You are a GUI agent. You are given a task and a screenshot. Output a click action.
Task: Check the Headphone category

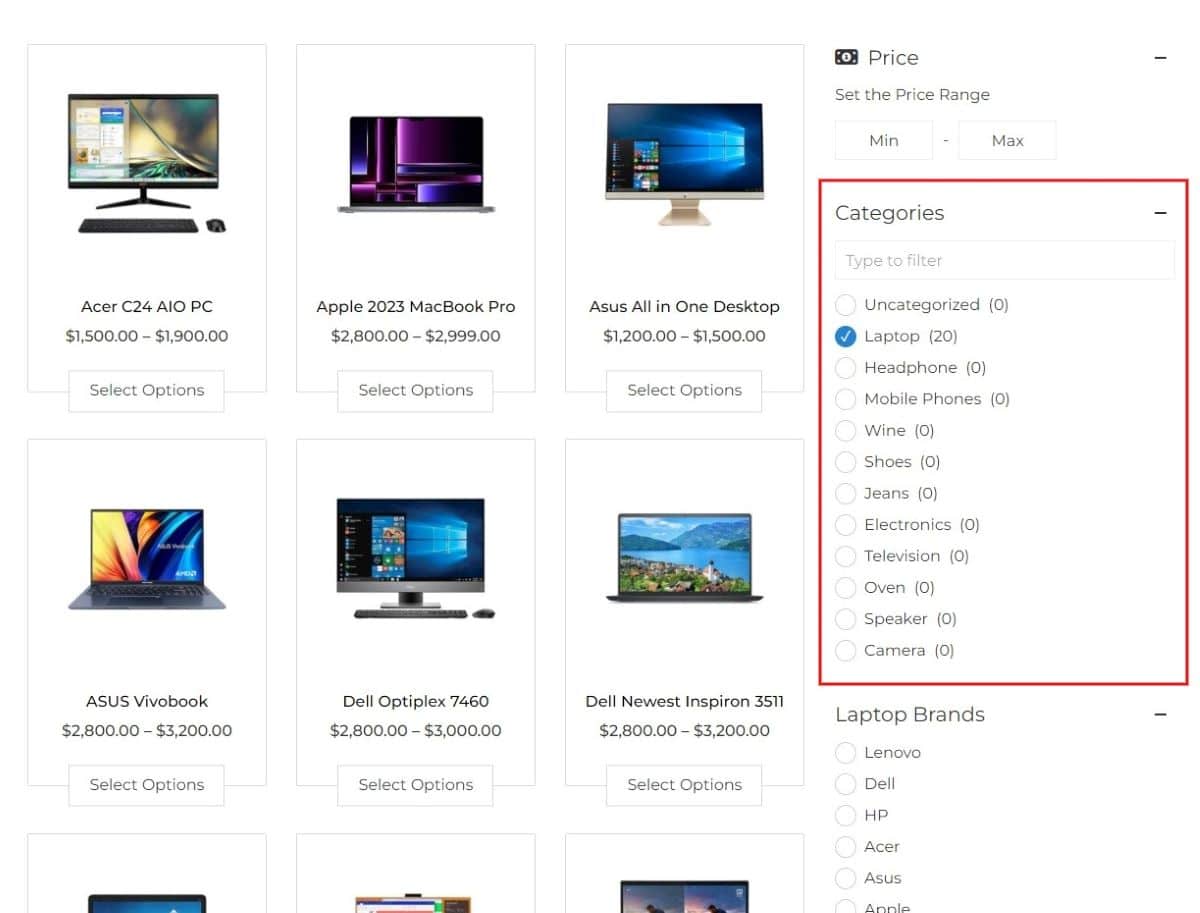[x=846, y=368]
